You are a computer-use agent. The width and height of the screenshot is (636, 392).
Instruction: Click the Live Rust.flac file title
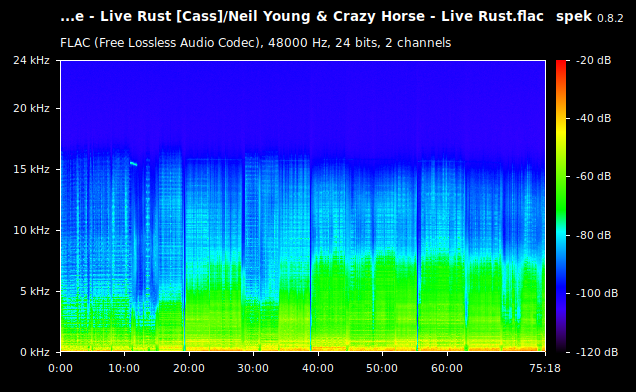click(x=302, y=16)
